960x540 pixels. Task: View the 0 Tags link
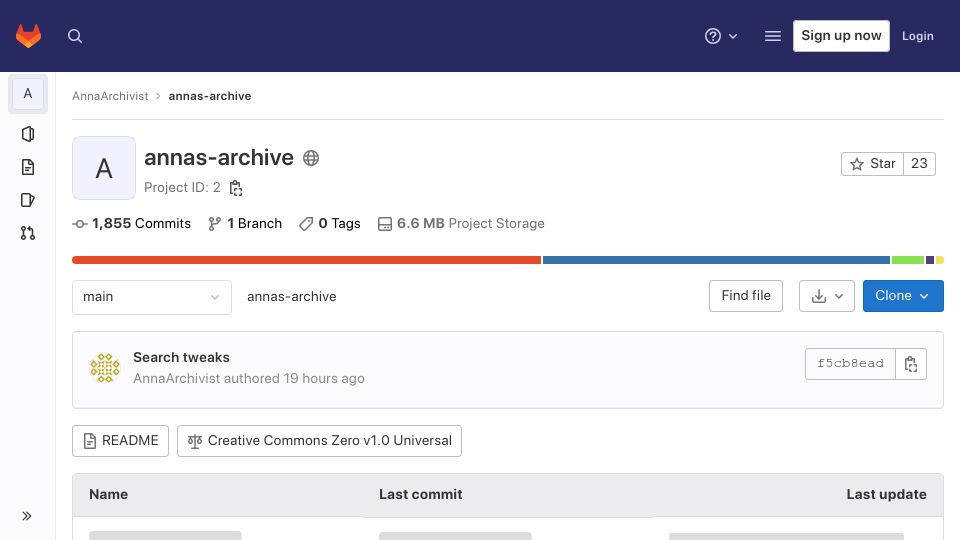click(x=329, y=223)
